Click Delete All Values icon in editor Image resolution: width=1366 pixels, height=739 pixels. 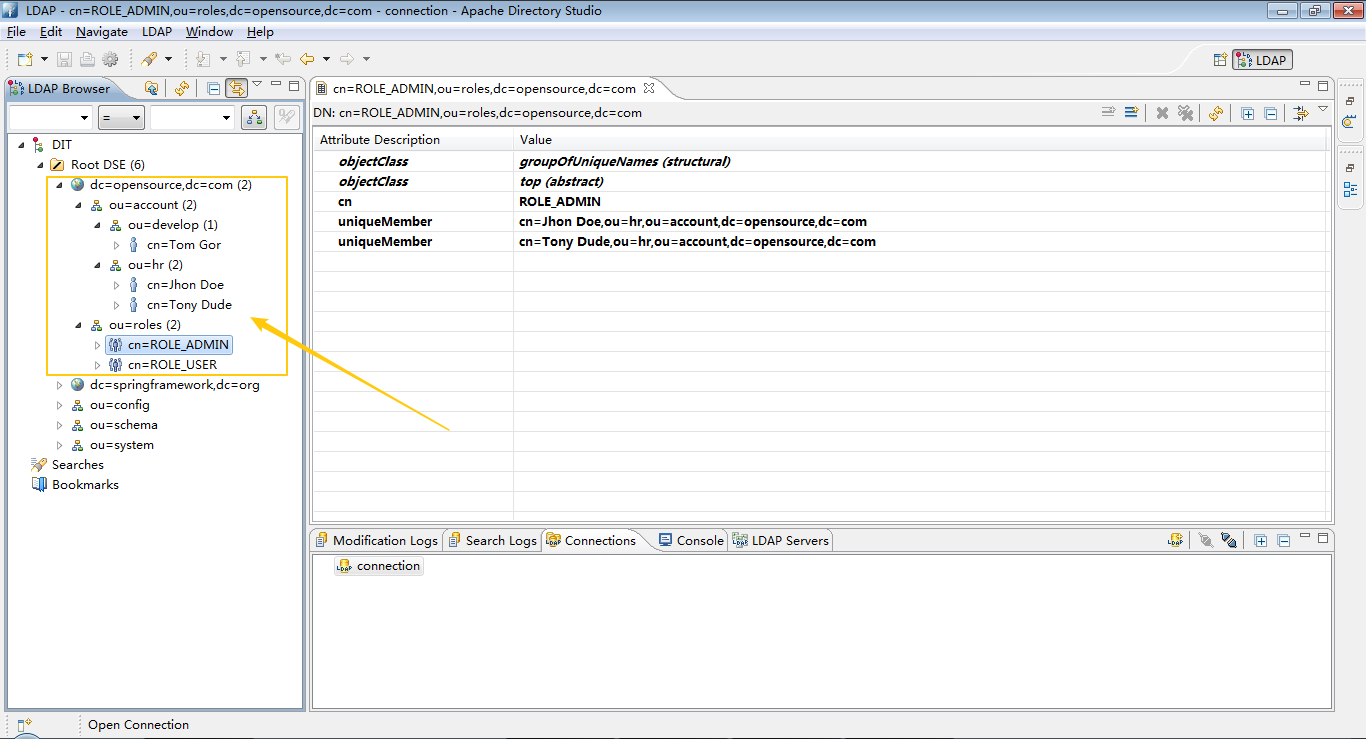tap(1185, 113)
